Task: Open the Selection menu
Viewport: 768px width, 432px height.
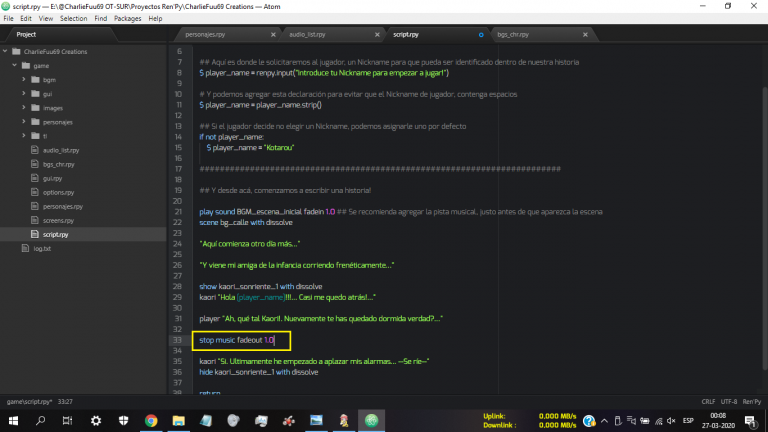Action: pyautogui.click(x=73, y=18)
